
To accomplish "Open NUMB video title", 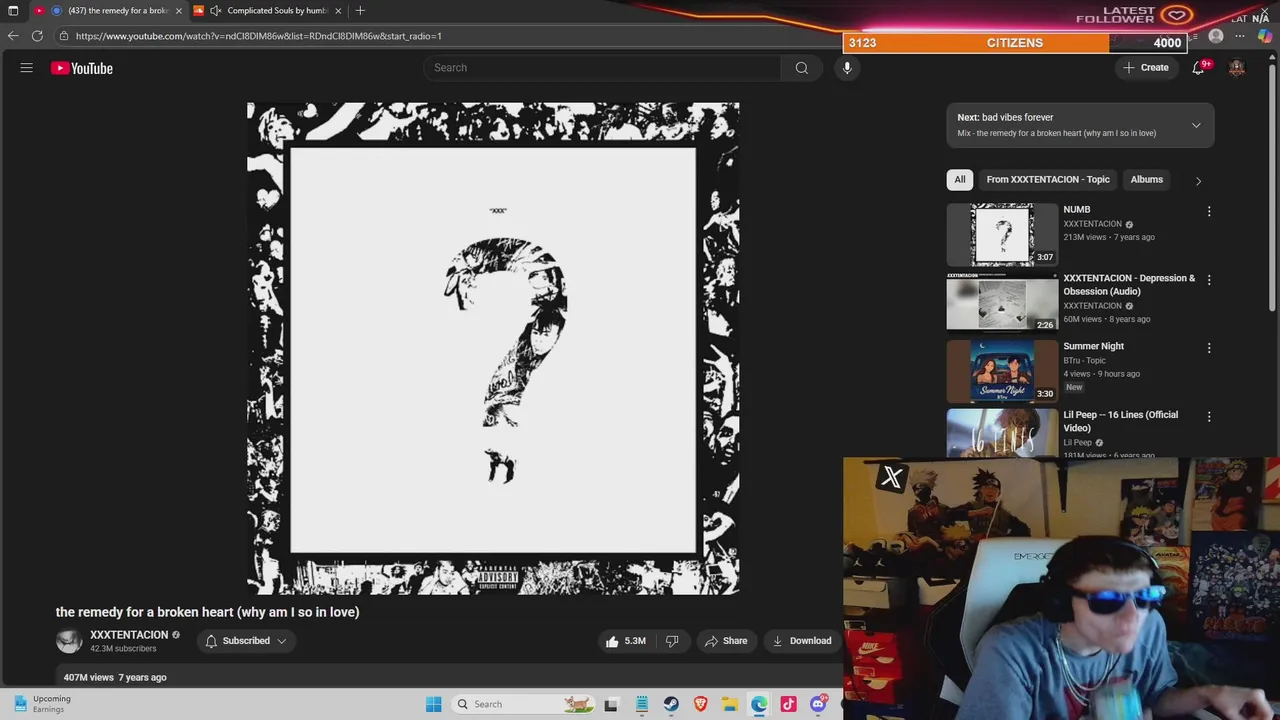I will coord(1076,210).
